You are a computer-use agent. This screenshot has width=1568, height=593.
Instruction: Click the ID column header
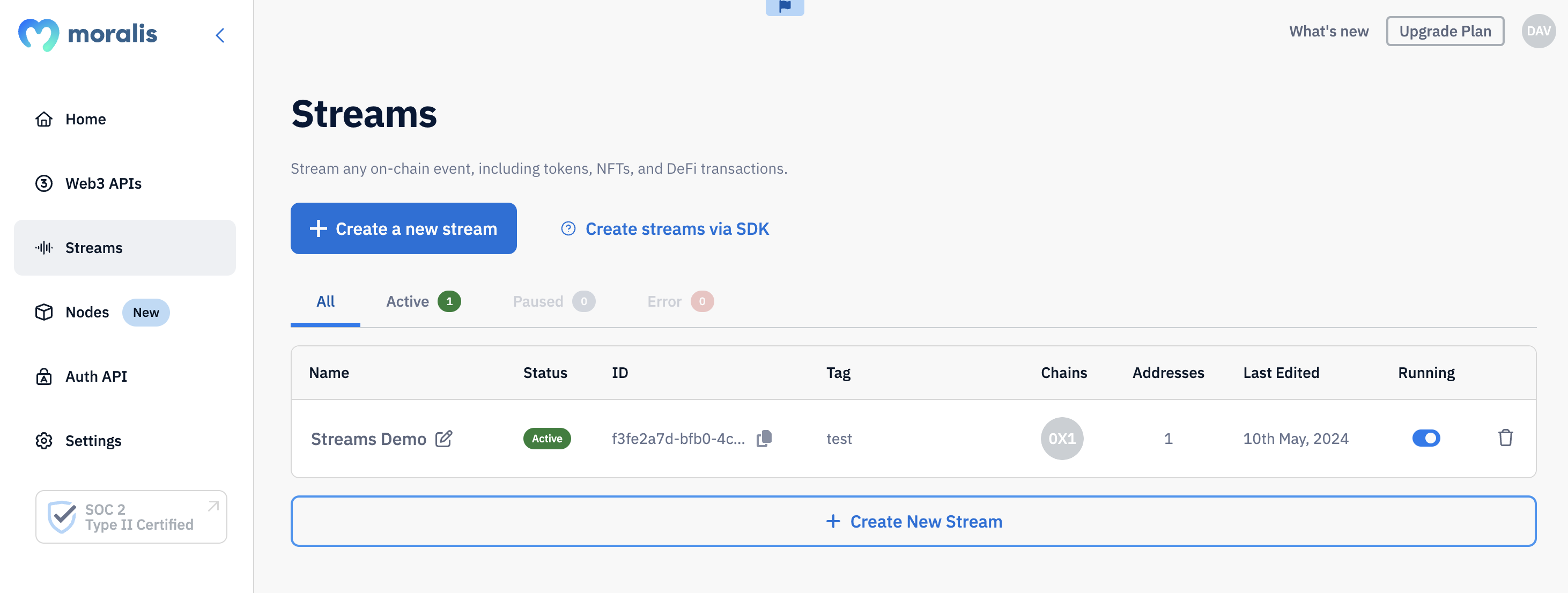tap(620, 373)
